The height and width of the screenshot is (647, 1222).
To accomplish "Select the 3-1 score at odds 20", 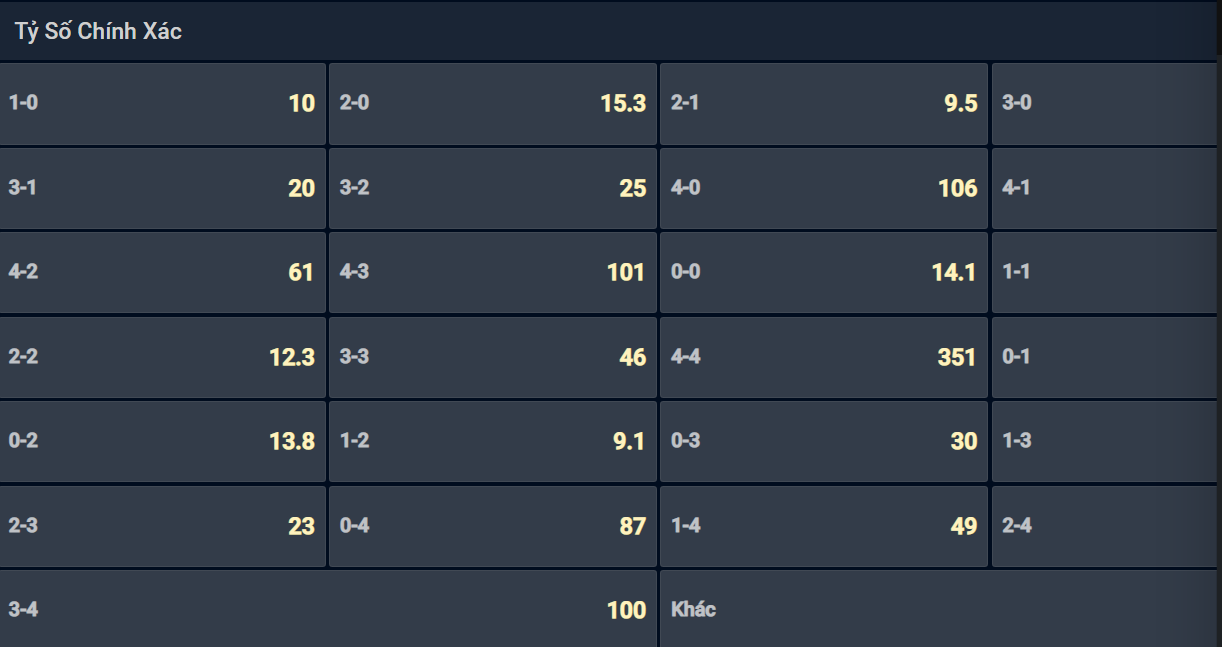I will [x=163, y=188].
